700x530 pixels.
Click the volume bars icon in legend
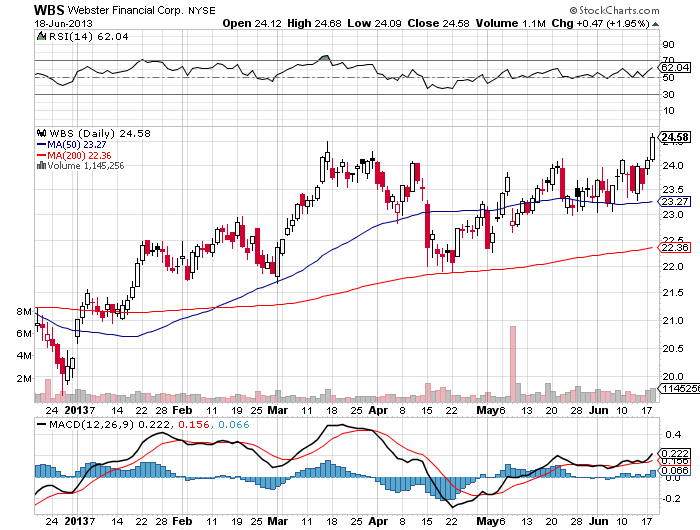[x=42, y=166]
